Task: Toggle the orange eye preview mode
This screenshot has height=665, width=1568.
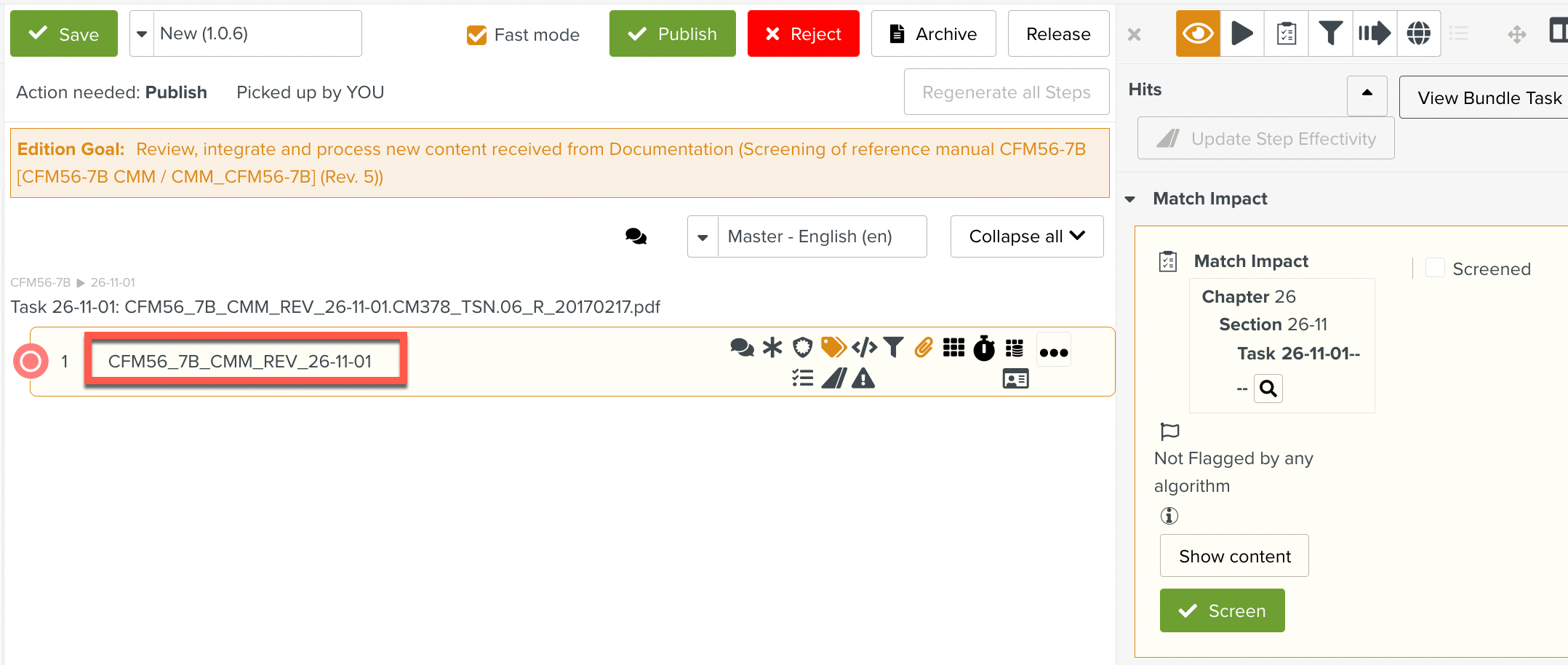Action: click(1197, 33)
